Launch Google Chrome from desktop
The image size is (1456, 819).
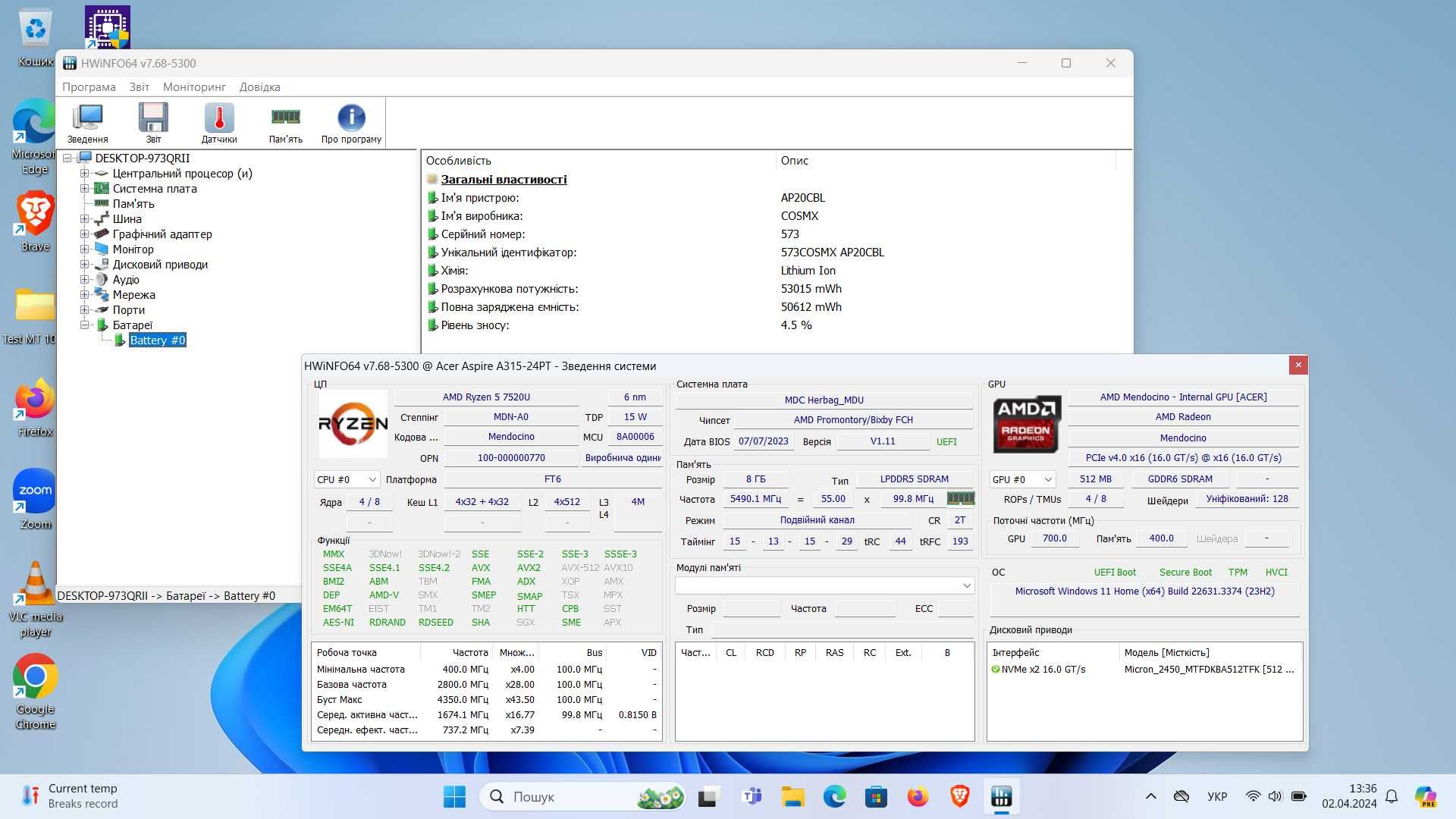35,692
